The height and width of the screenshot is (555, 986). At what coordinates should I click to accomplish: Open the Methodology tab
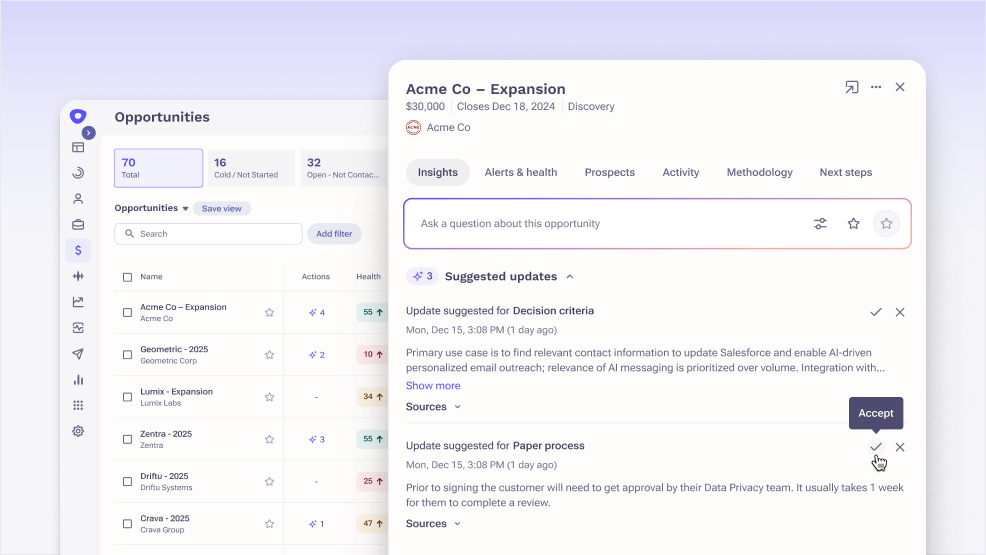(x=760, y=172)
